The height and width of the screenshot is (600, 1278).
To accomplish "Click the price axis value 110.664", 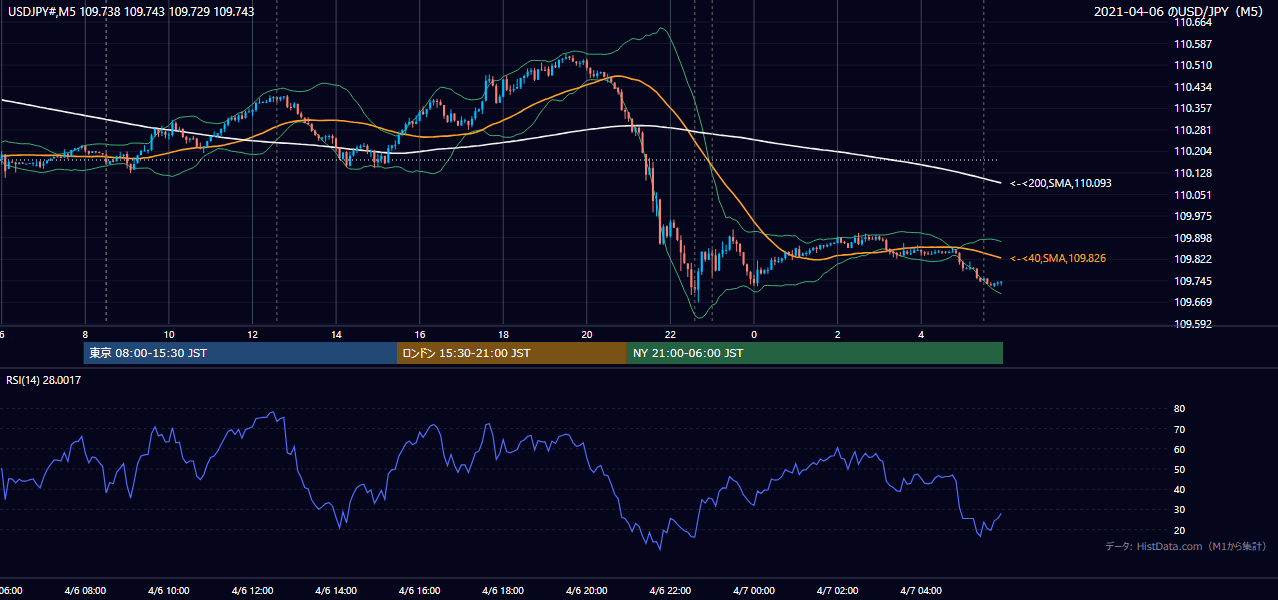I will (1194, 22).
